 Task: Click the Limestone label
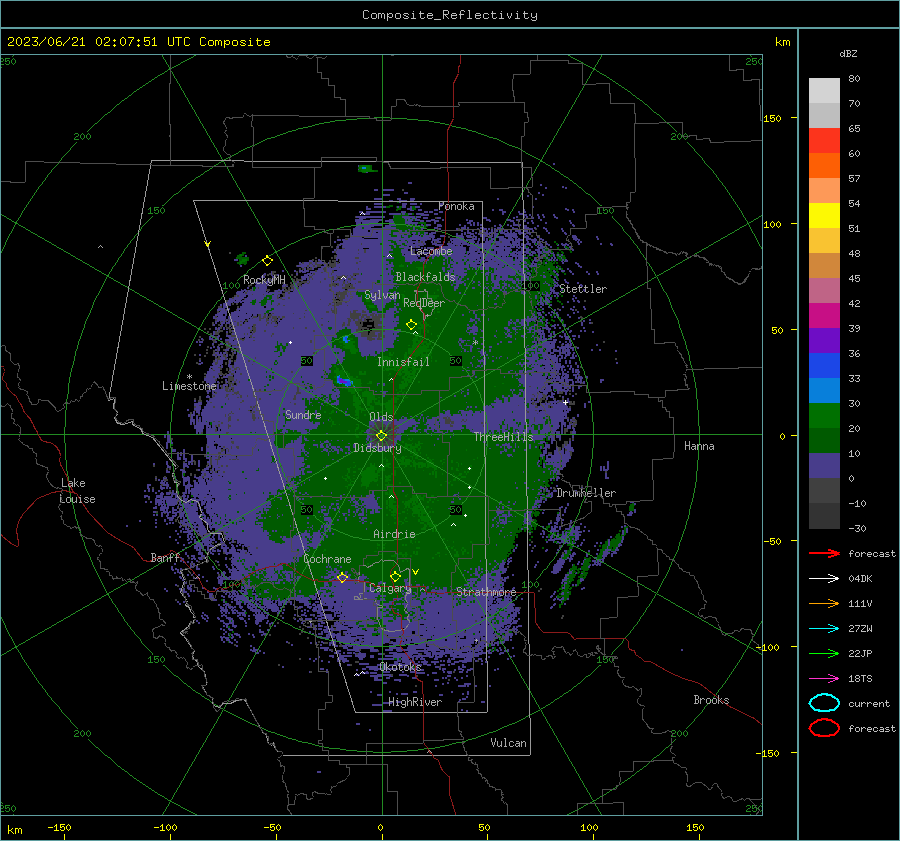coord(189,386)
